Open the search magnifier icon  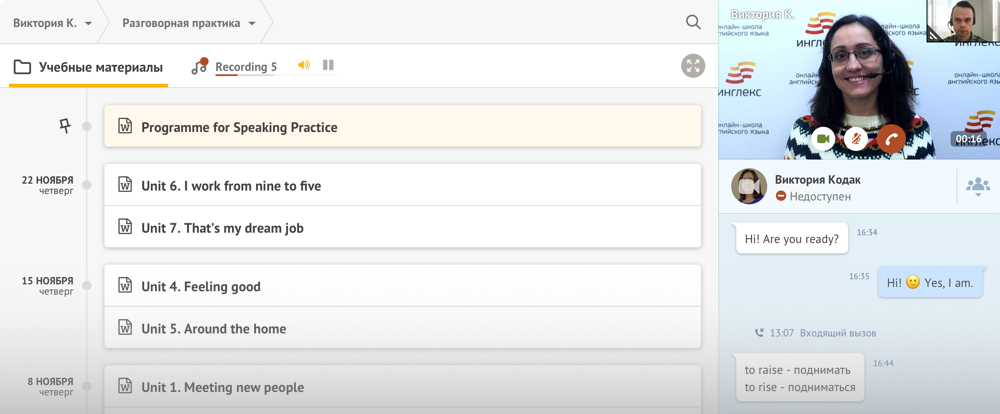pos(693,22)
